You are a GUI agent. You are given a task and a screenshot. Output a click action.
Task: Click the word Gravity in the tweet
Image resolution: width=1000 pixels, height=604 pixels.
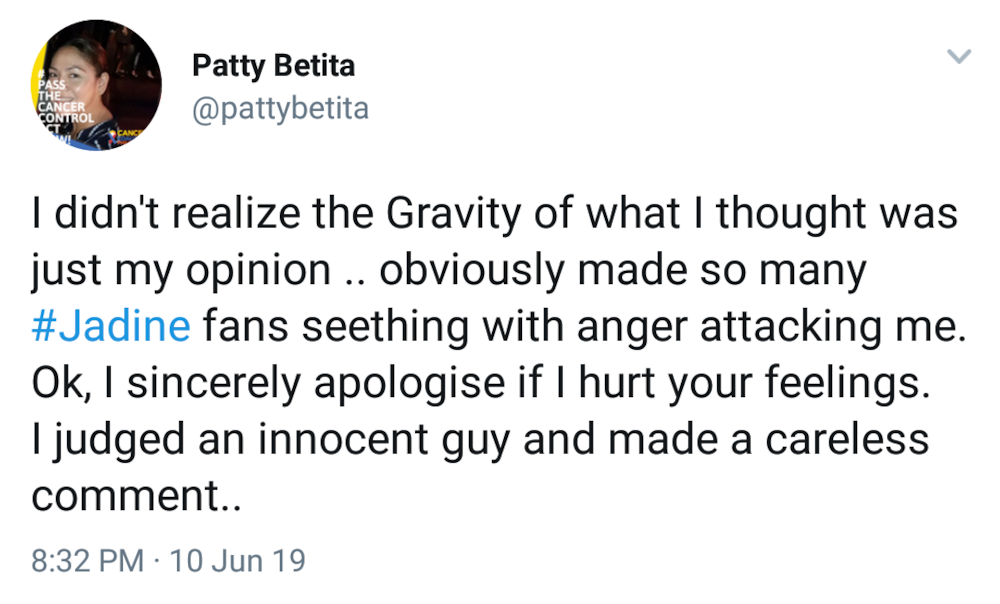click(454, 213)
